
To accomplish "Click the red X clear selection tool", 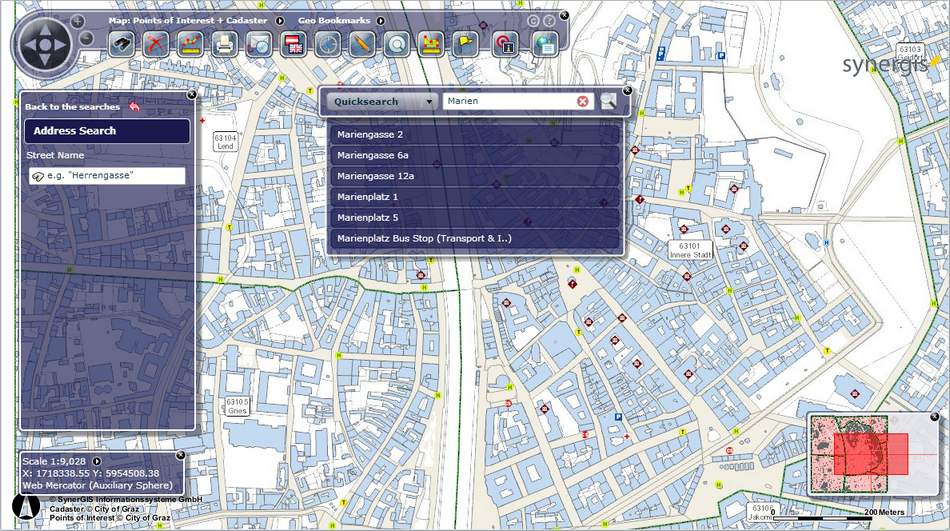I will coord(156,45).
